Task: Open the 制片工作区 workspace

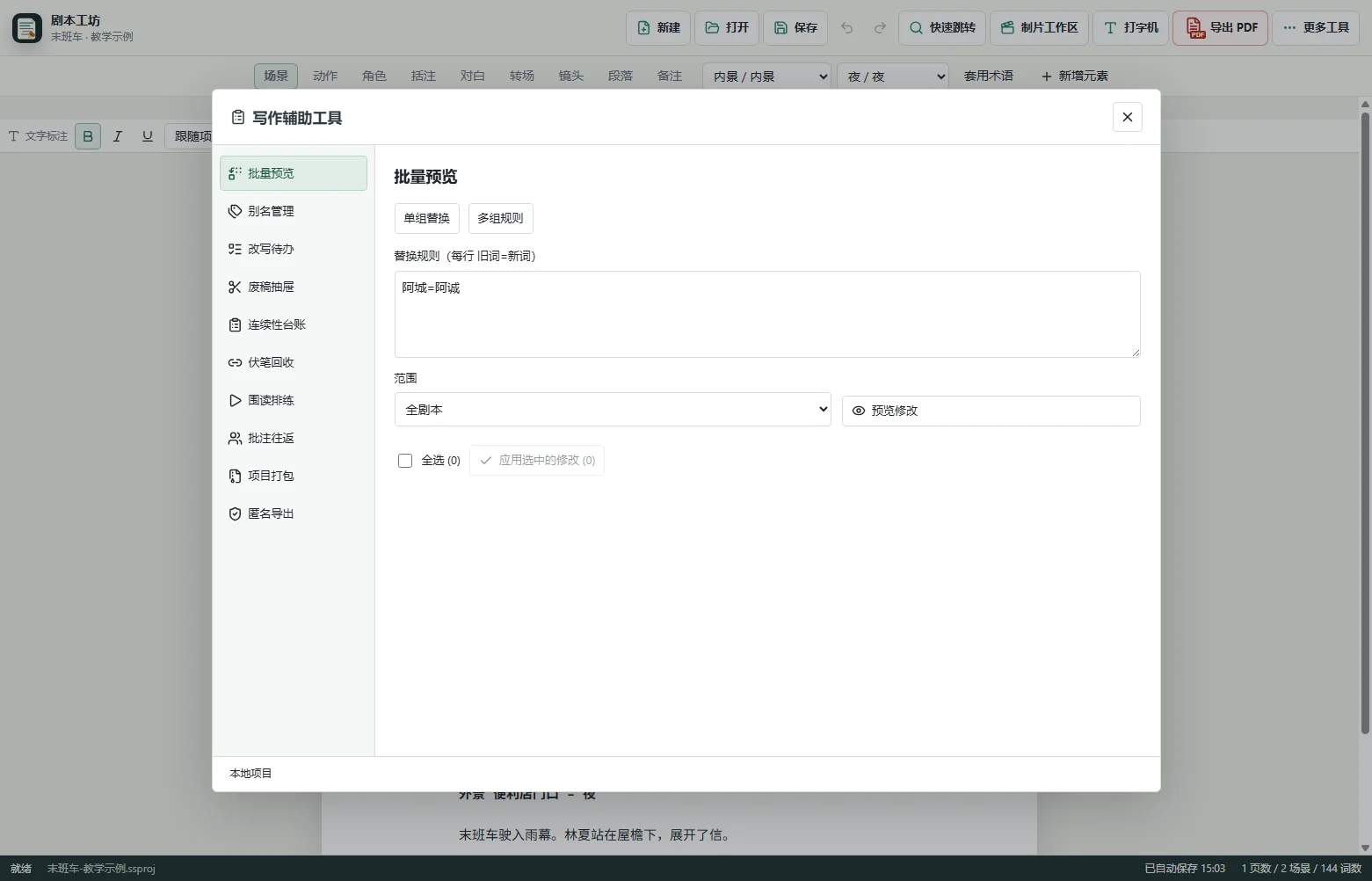Action: point(1040,27)
